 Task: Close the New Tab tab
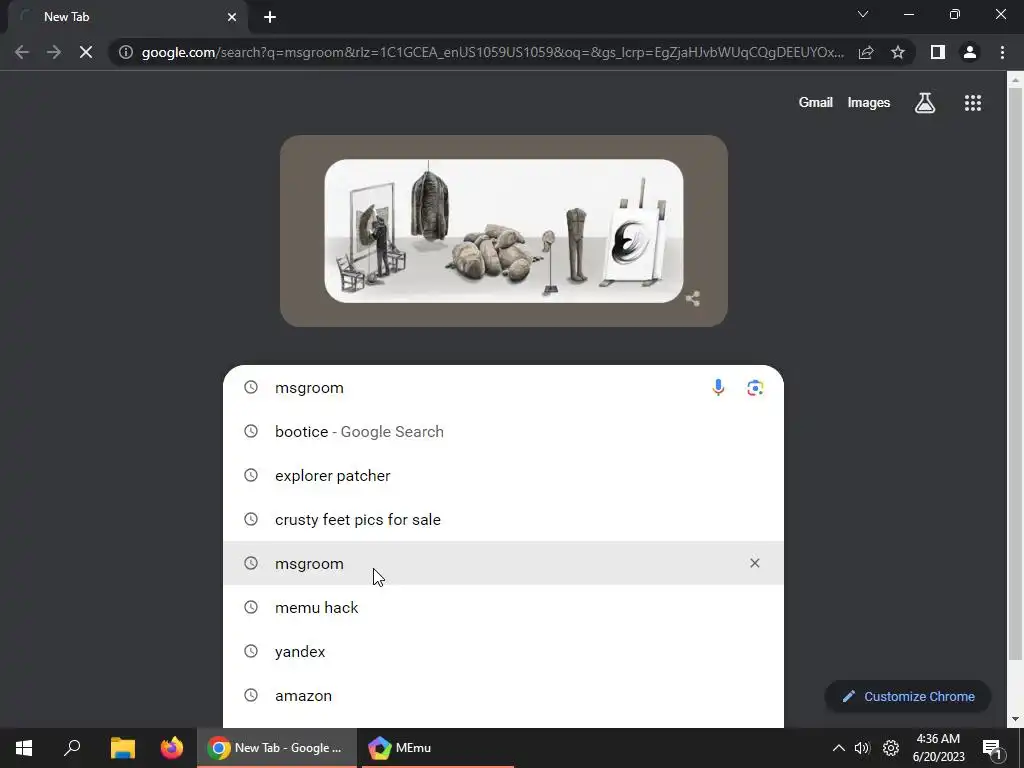click(x=232, y=17)
